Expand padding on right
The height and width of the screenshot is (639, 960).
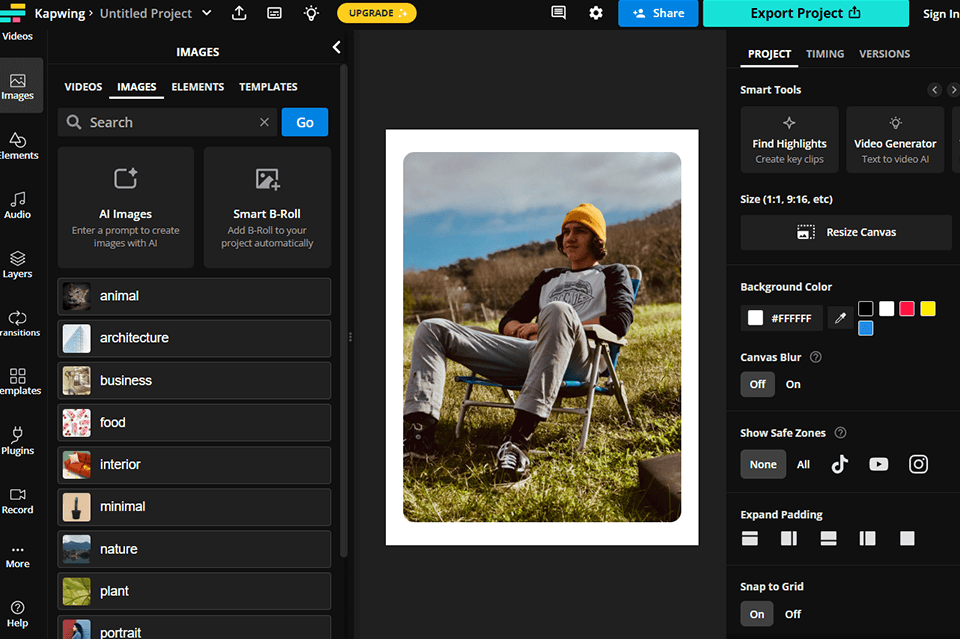tap(789, 538)
